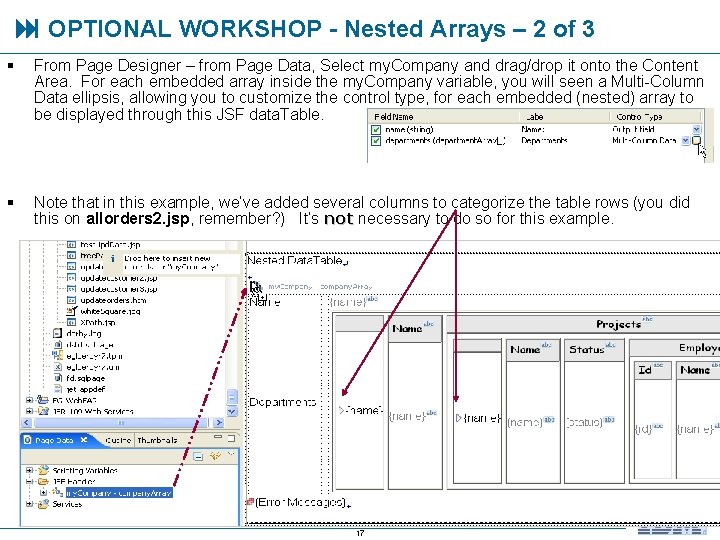The image size is (720, 540).
Task: Expand the Web Services project node
Action: pyautogui.click(x=30, y=411)
